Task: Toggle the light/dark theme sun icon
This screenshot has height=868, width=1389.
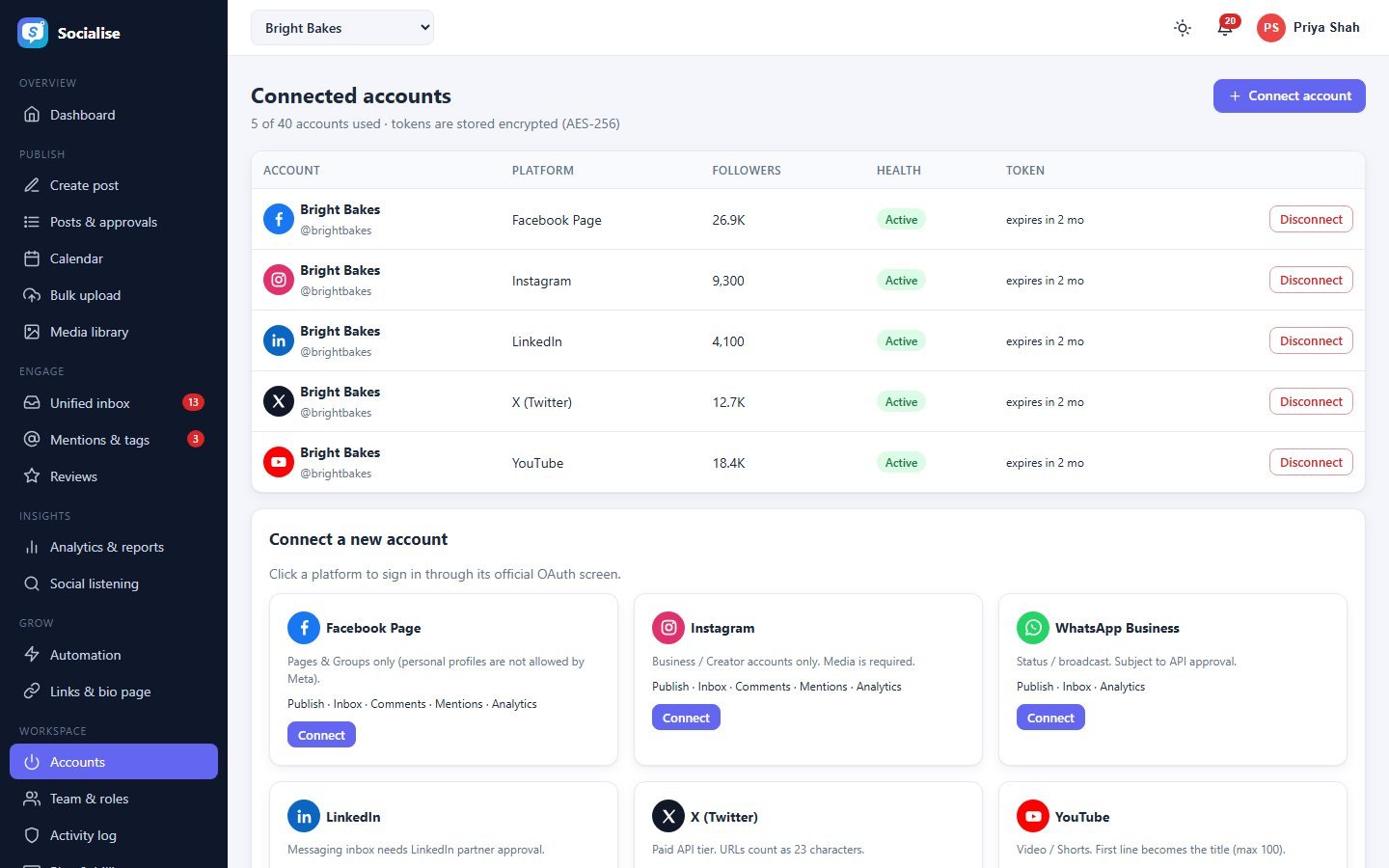Action: click(1183, 28)
